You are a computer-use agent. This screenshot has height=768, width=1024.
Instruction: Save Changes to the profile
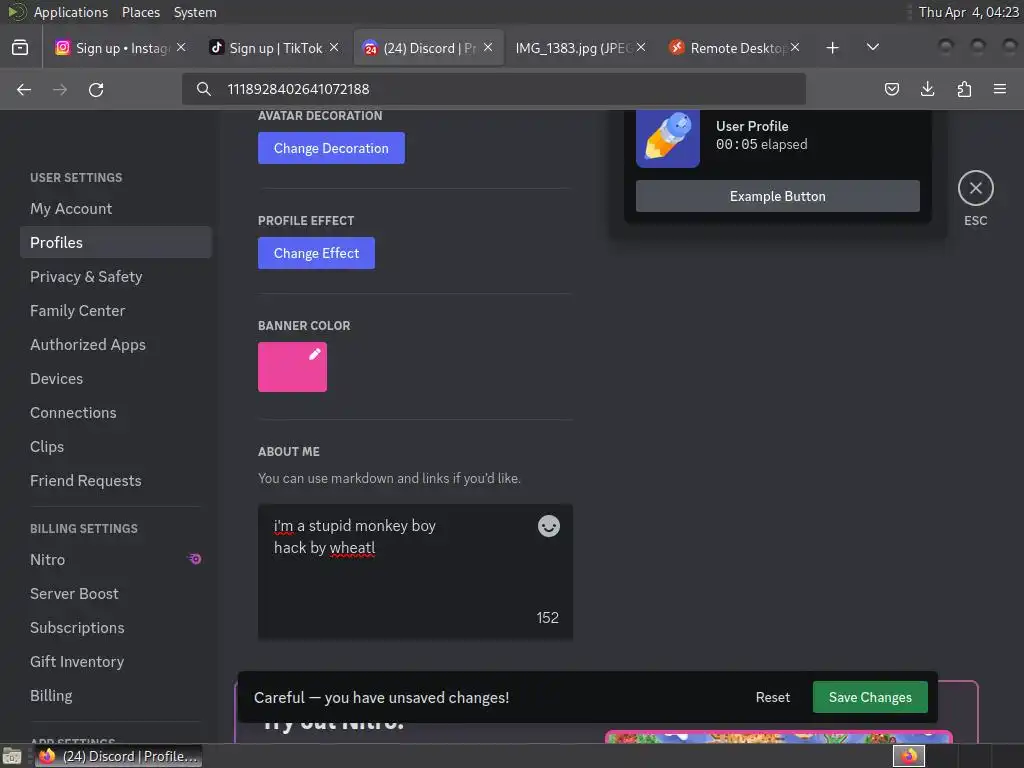(870, 697)
